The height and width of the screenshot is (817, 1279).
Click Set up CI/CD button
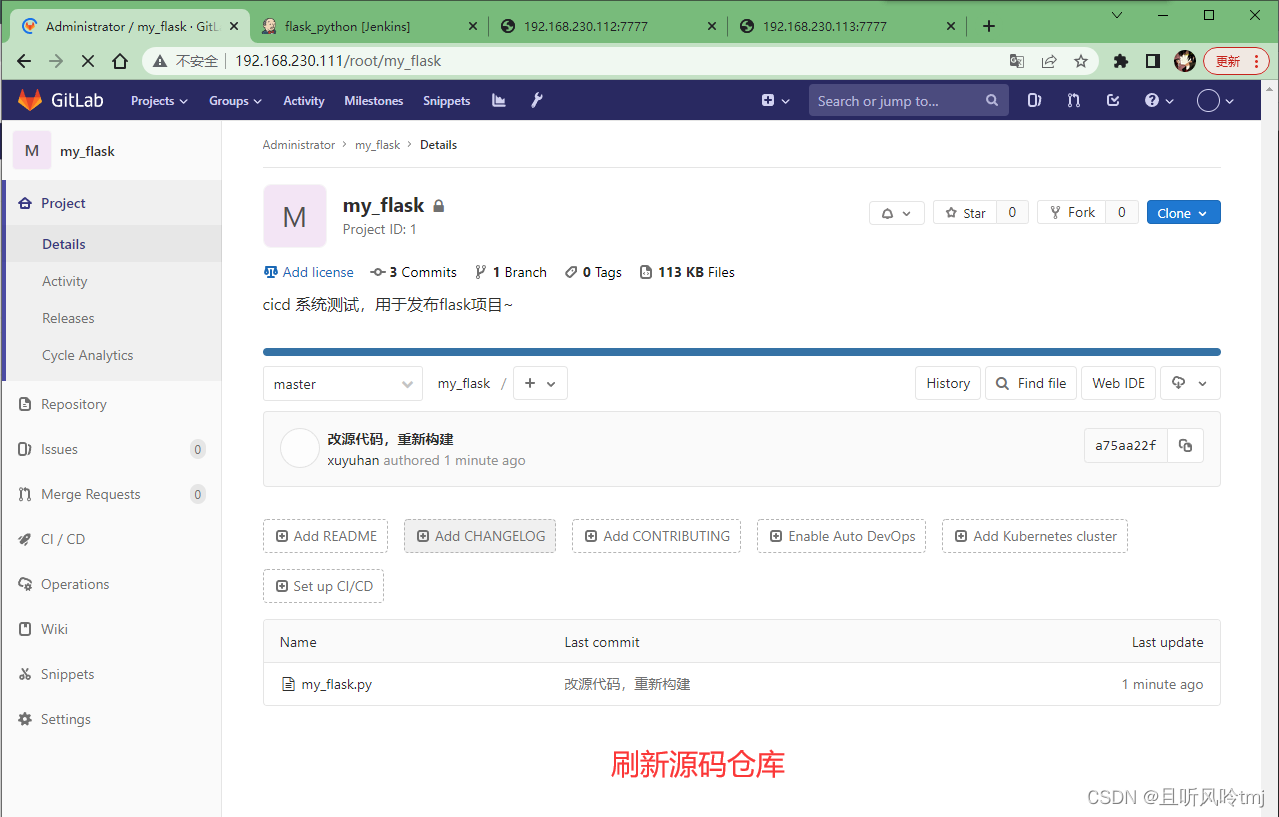click(323, 586)
